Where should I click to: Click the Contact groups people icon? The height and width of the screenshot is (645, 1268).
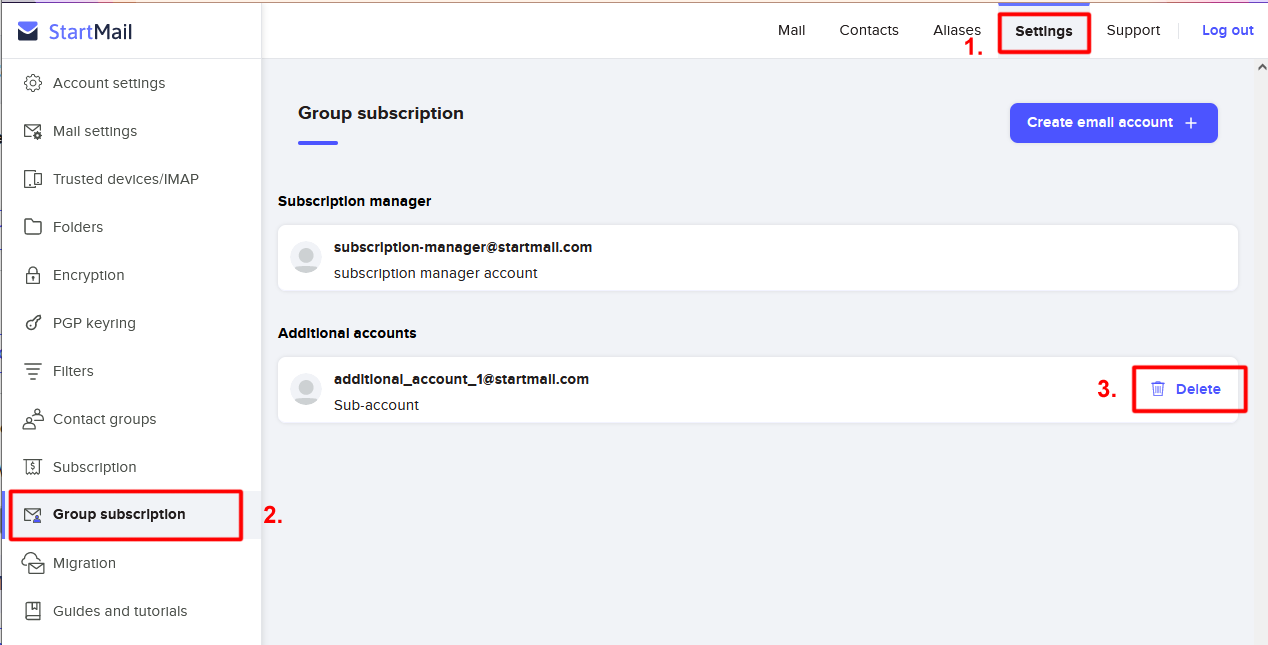[33, 419]
